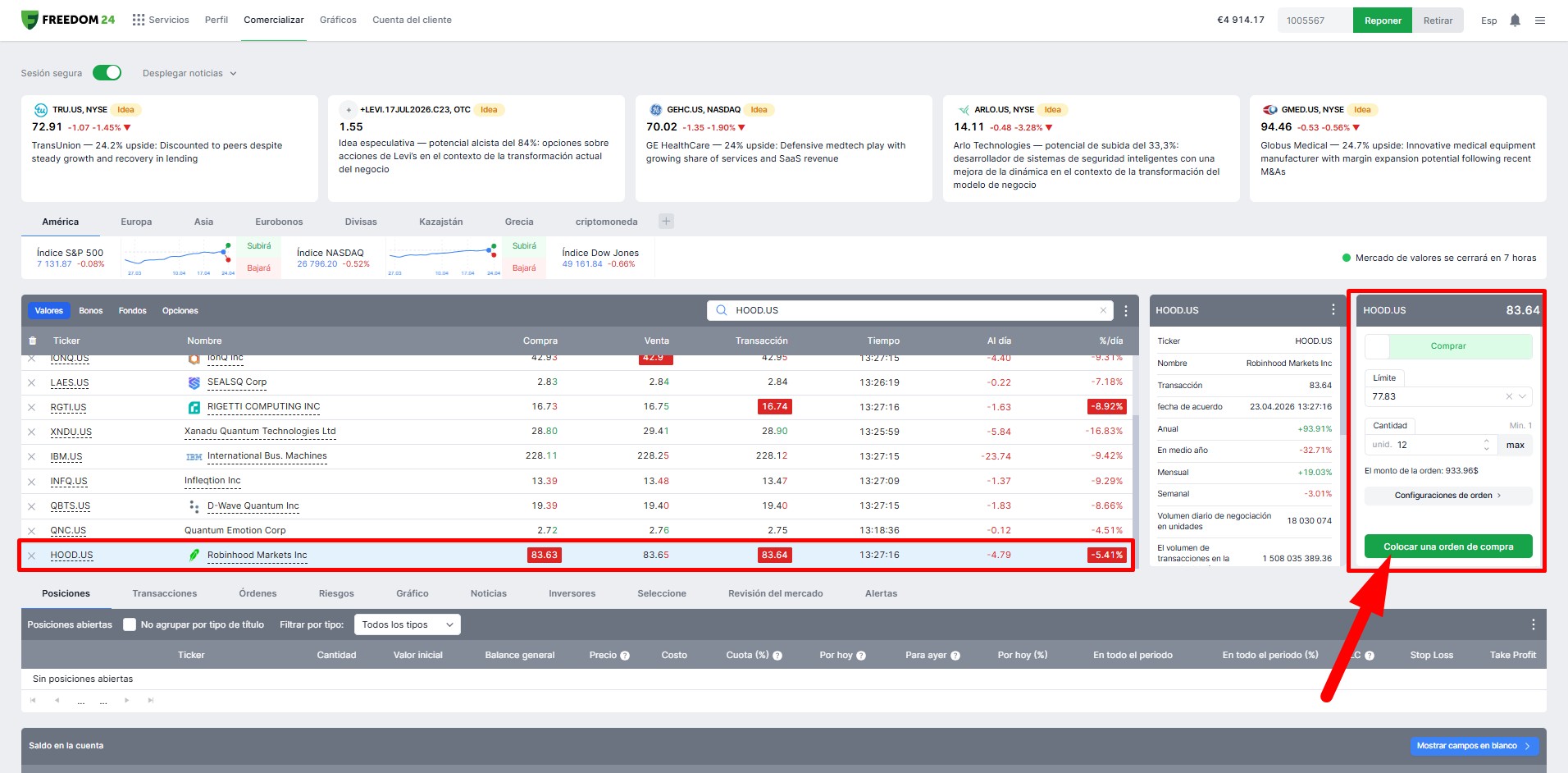Select Bonos tab in watchlist
Screen dimensions: 1568x773
(x=91, y=311)
